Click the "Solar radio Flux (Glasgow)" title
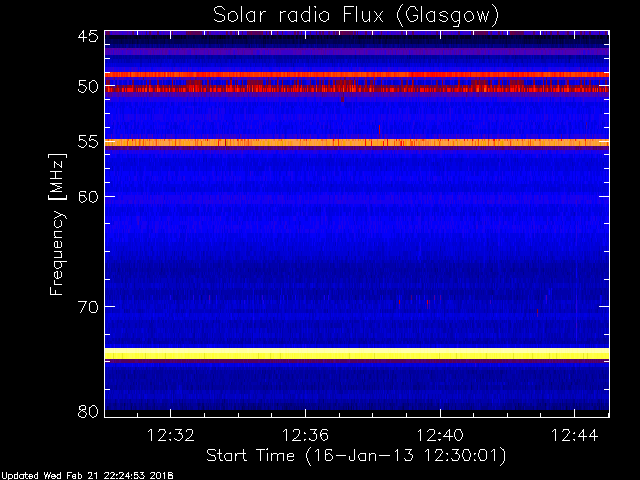 (x=356, y=16)
